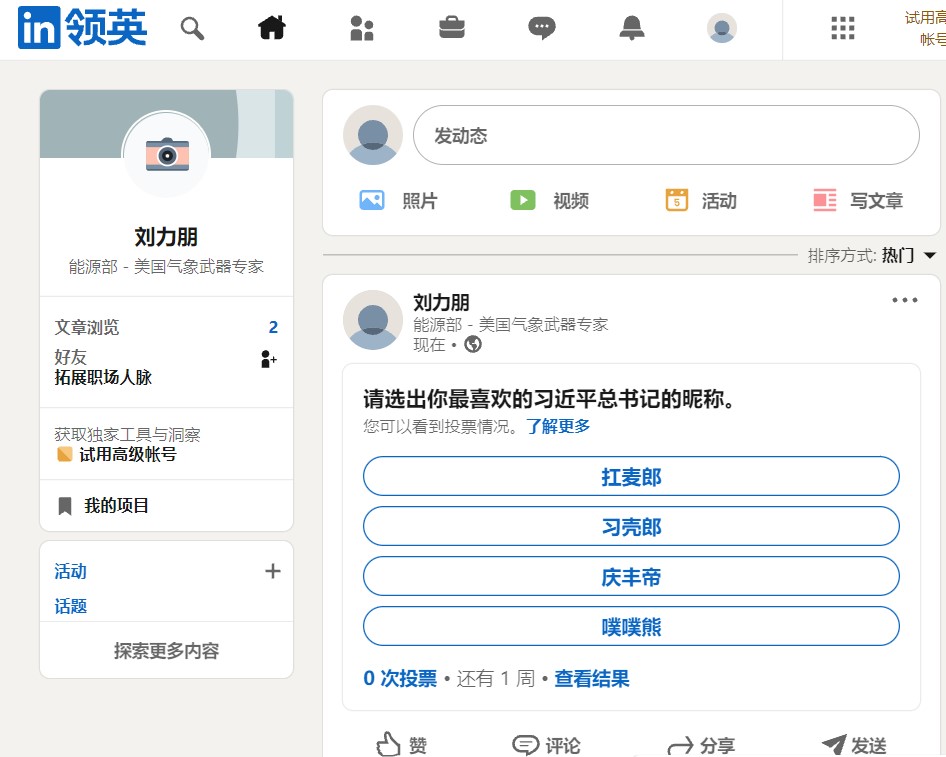This screenshot has height=757, width=946.
Task: Click the globe visibility icon on post
Action: click(x=473, y=344)
